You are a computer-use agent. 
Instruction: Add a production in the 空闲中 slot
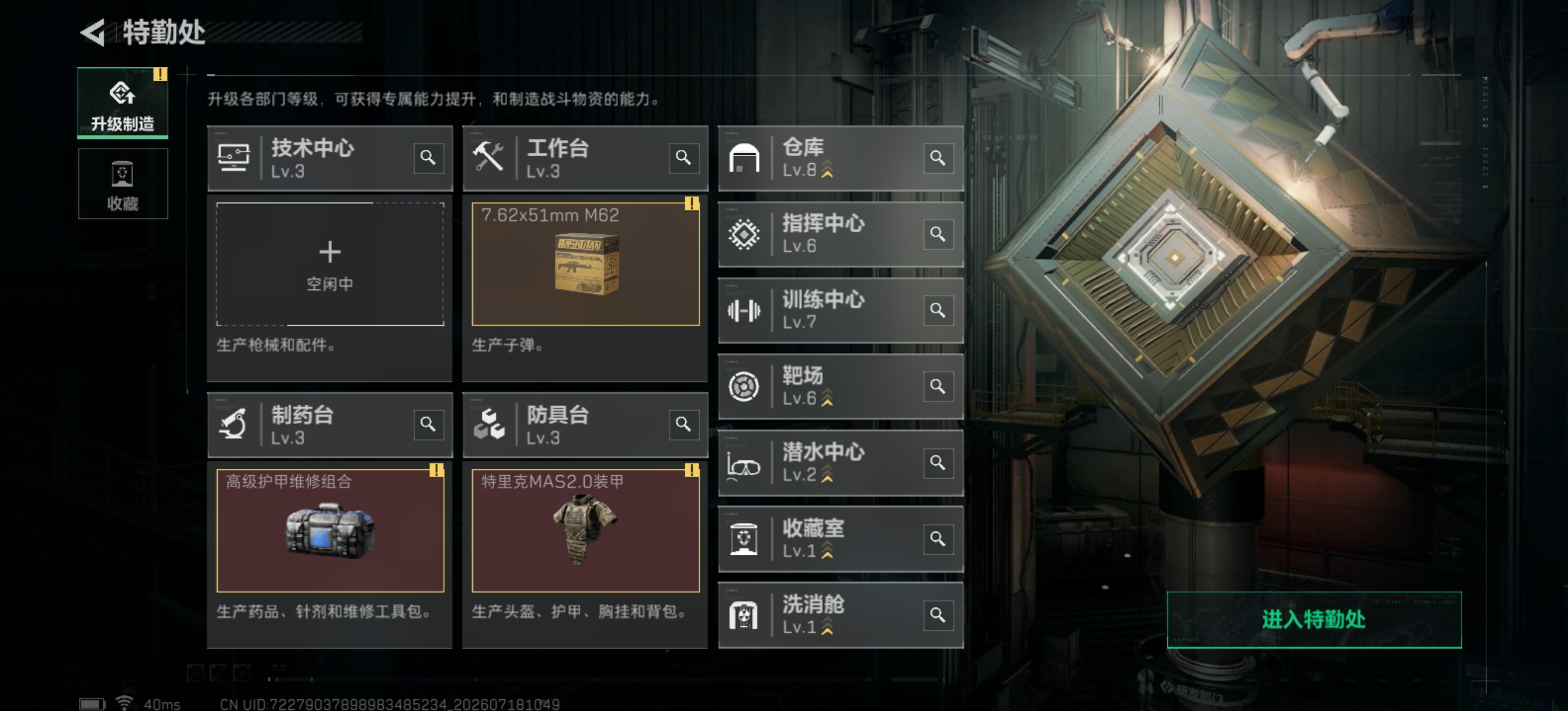point(330,264)
